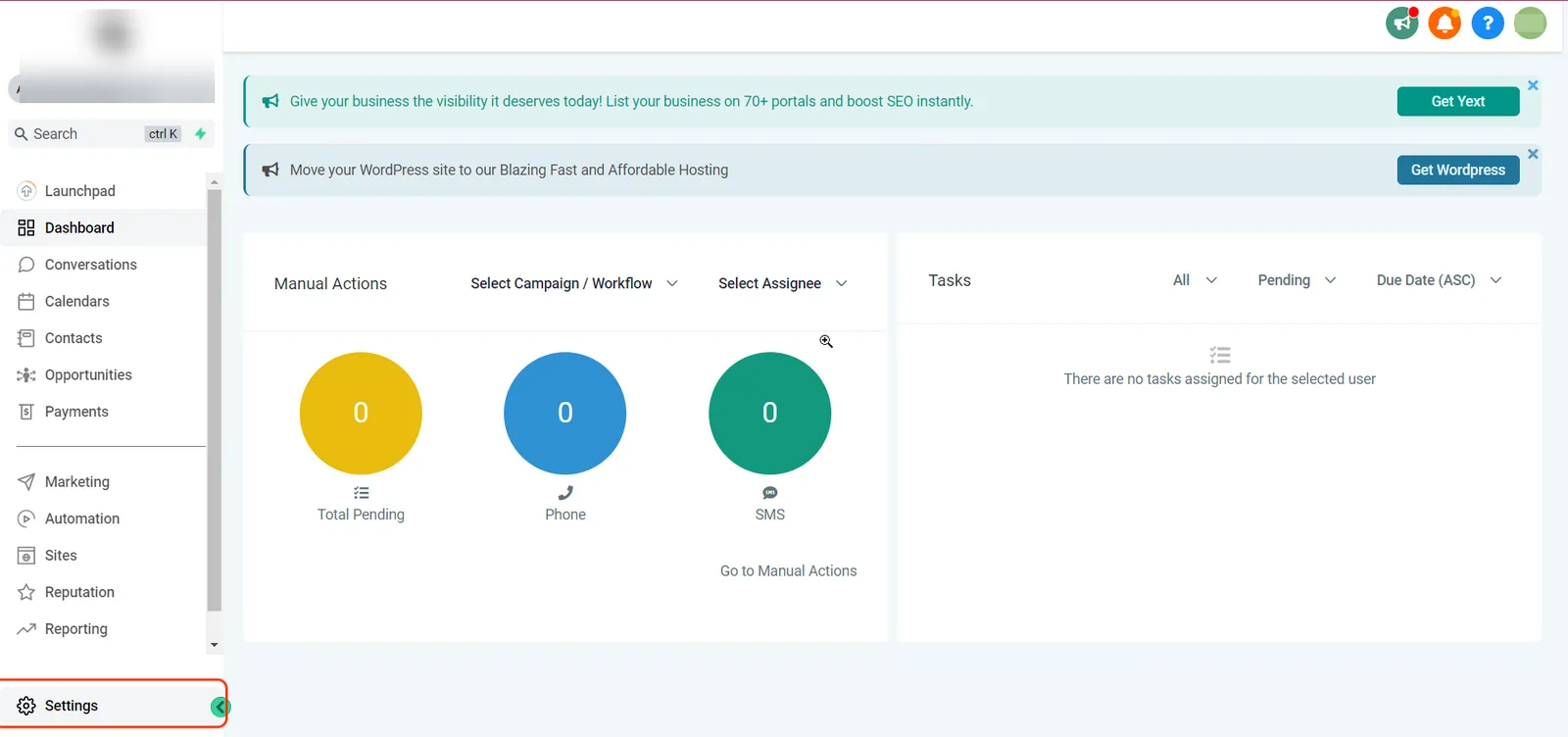1568x737 pixels.
Task: Follow the Go to Manual Actions link
Action: point(789,571)
